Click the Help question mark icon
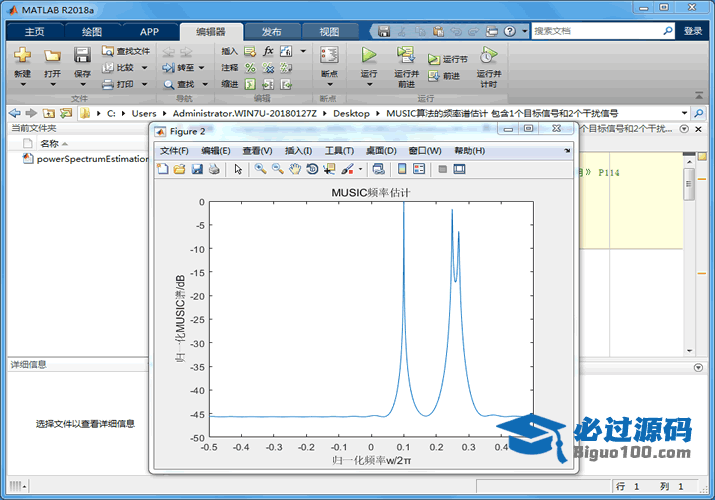The height and width of the screenshot is (500, 715). (510, 31)
